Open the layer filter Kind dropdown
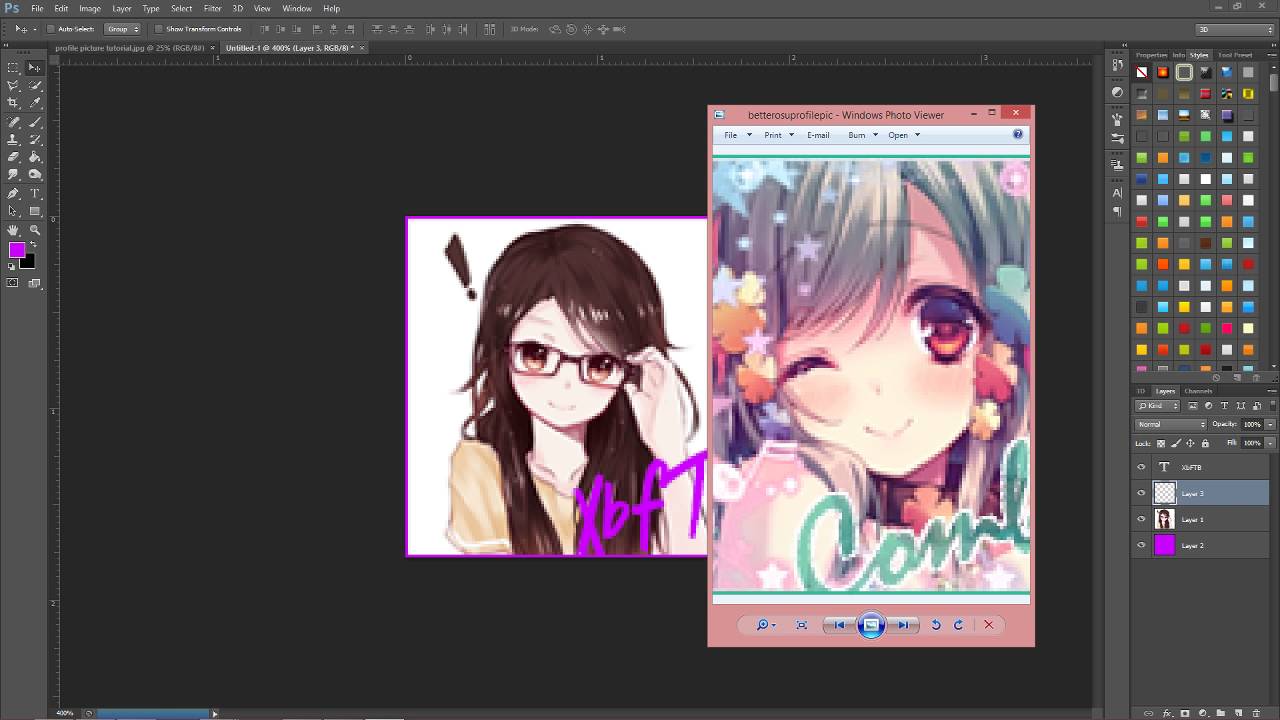This screenshot has width=1280, height=720. pyautogui.click(x=1157, y=405)
